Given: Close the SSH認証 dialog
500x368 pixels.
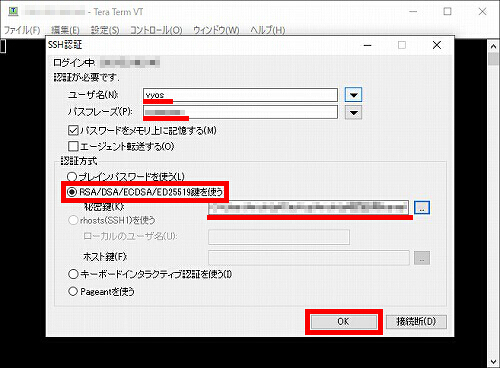Looking at the screenshot, I should click(437, 45).
